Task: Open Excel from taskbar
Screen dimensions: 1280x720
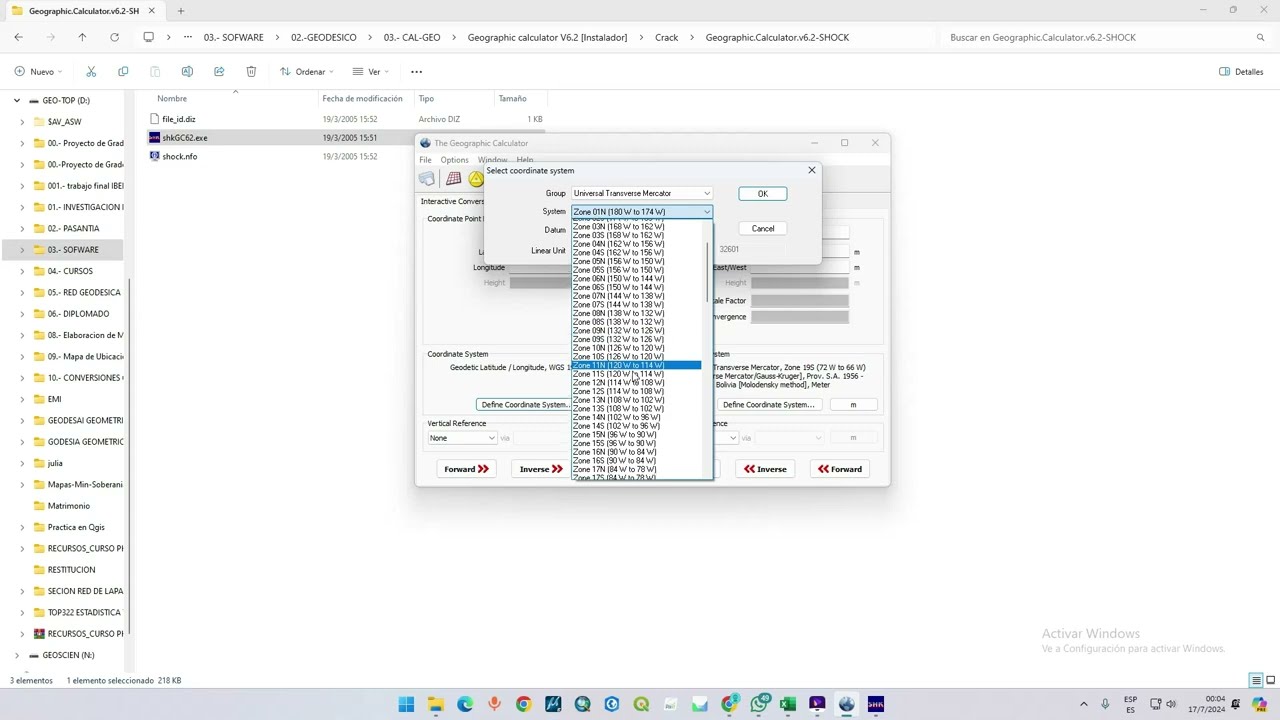Action: point(788,704)
